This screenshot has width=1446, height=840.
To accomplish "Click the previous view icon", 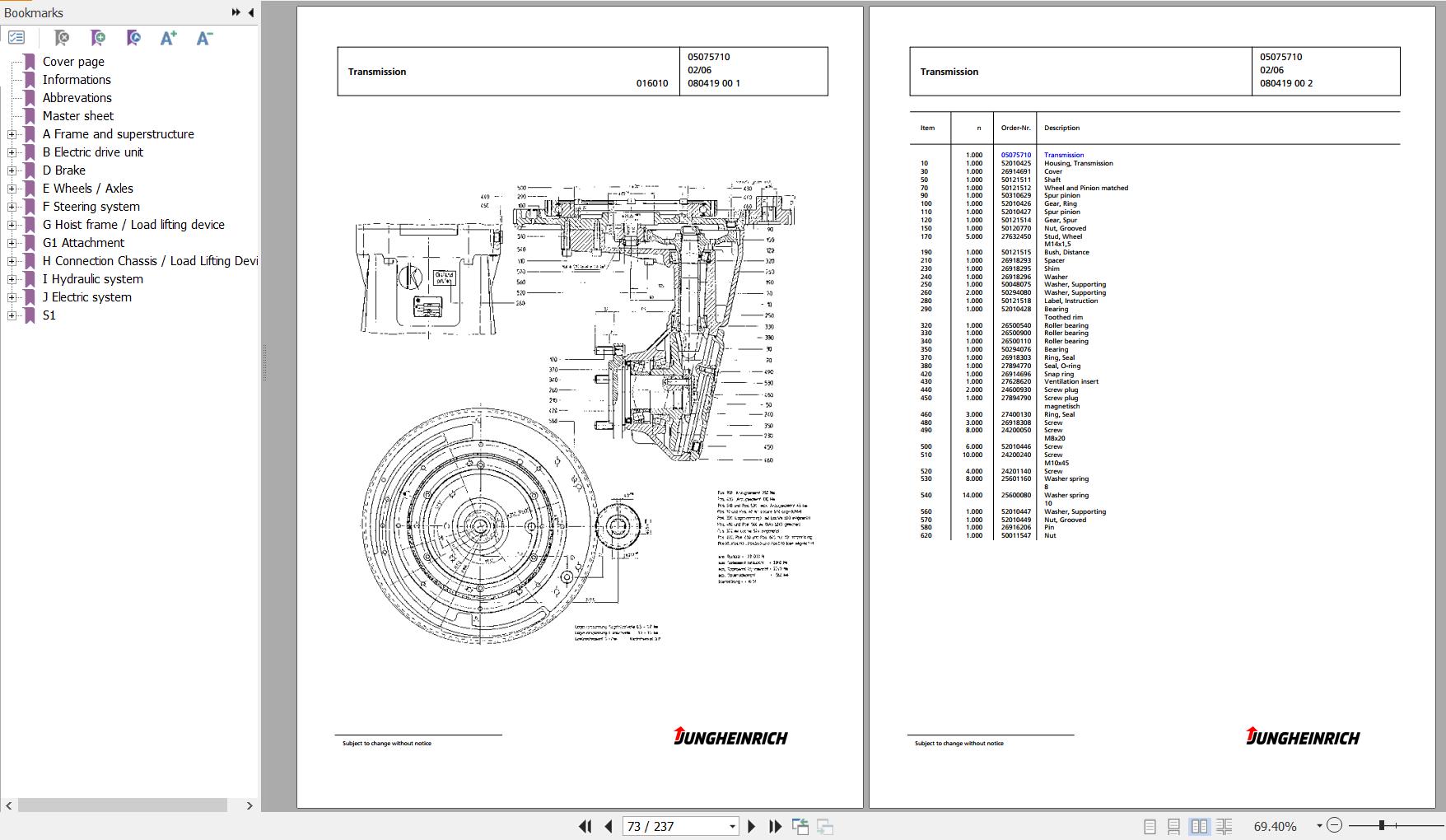I will point(800,826).
